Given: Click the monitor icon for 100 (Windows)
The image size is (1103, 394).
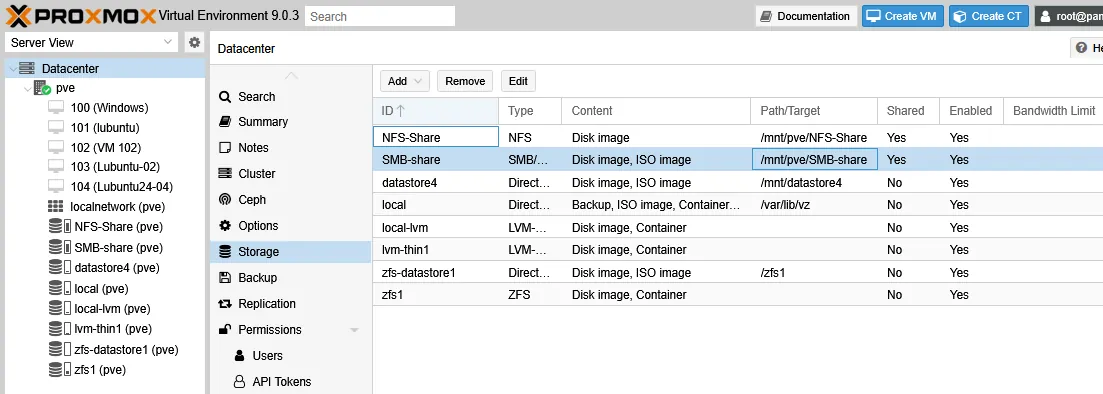Looking at the screenshot, I should click(x=56, y=108).
